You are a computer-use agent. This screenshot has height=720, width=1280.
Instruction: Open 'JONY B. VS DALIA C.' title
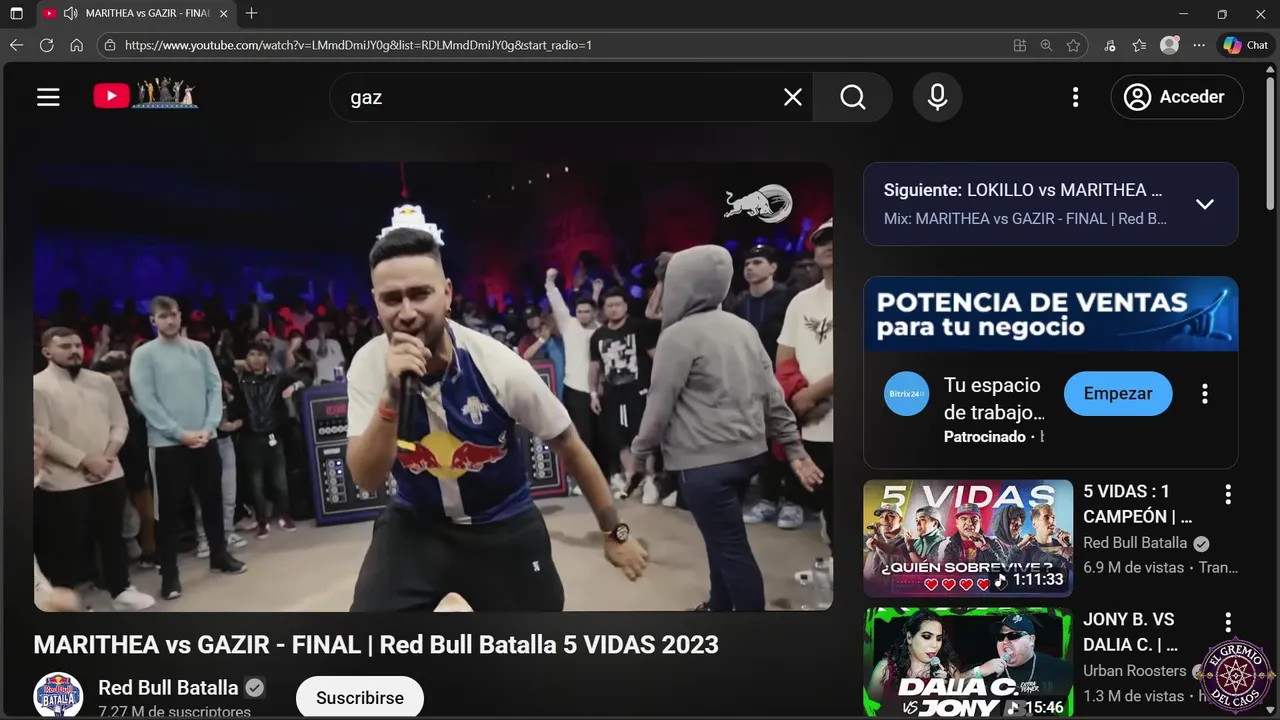point(1131,632)
